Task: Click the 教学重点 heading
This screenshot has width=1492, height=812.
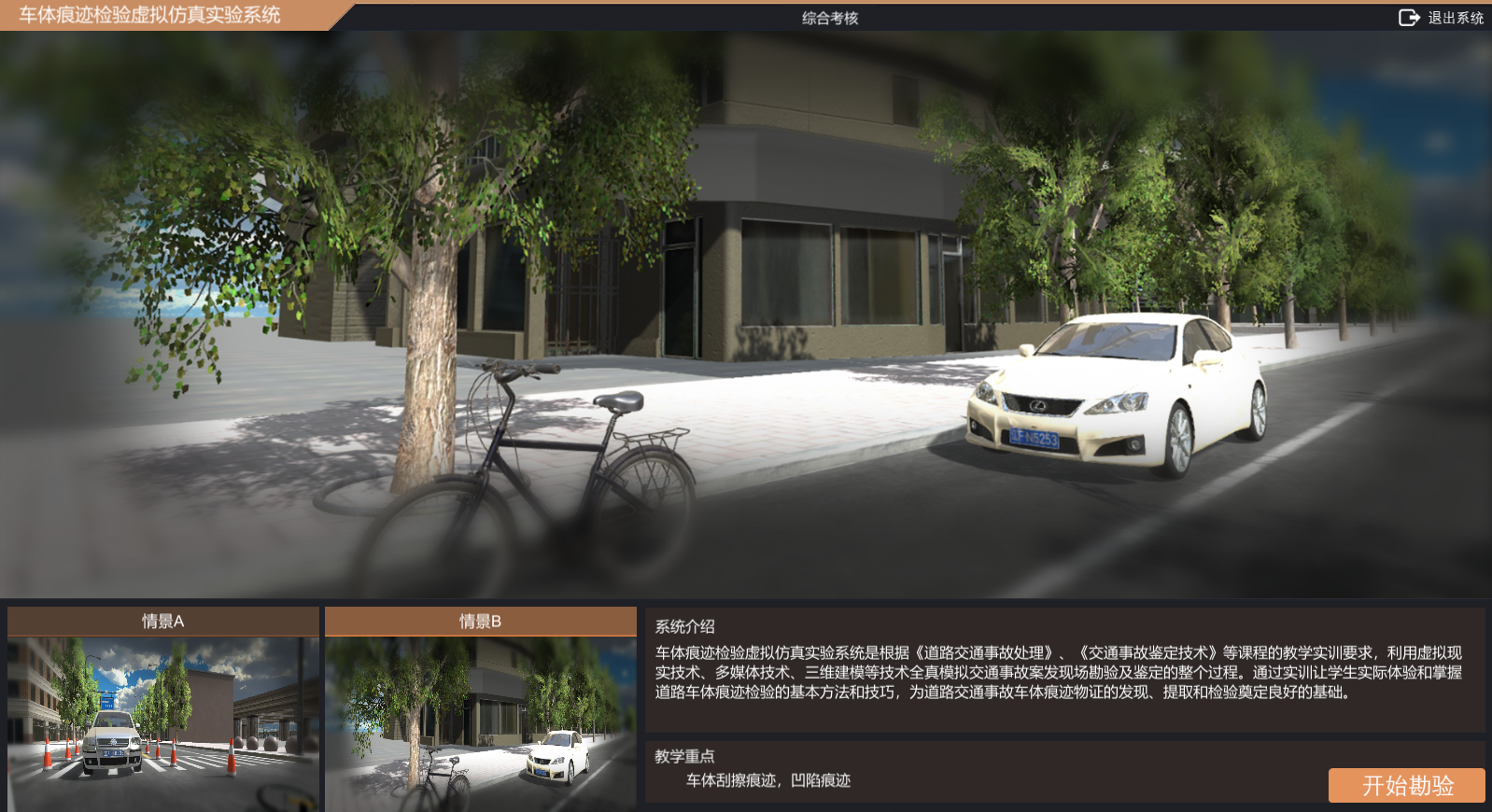Action: coord(684,756)
